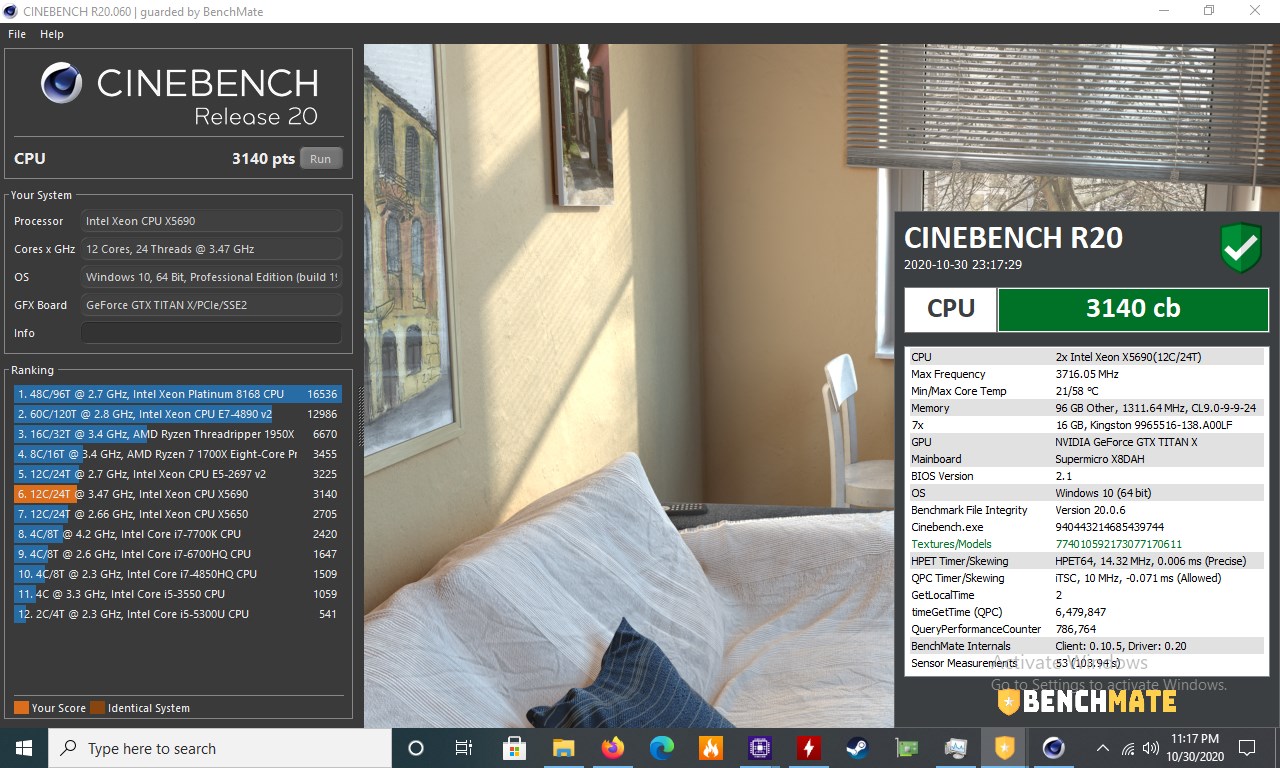The width and height of the screenshot is (1280, 768).
Task: Open Firefox from the taskbar
Action: coord(613,748)
